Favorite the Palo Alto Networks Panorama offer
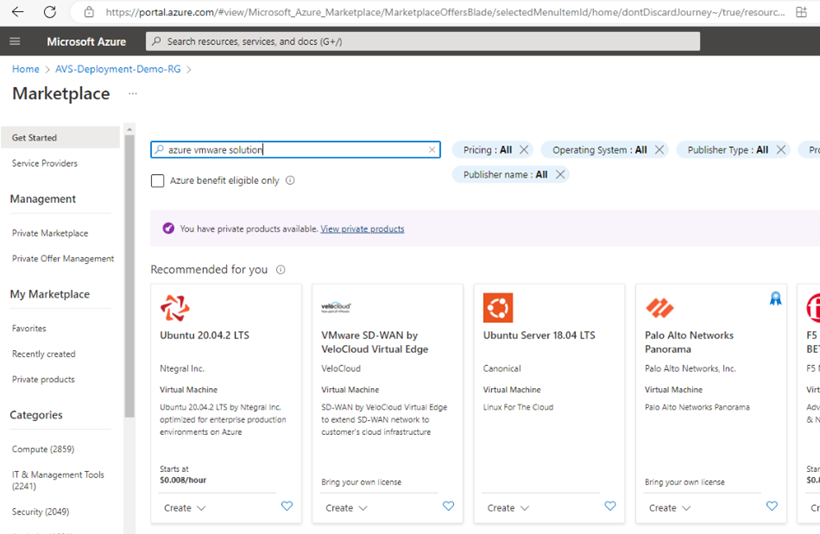This screenshot has width=820, height=534. [x=772, y=507]
